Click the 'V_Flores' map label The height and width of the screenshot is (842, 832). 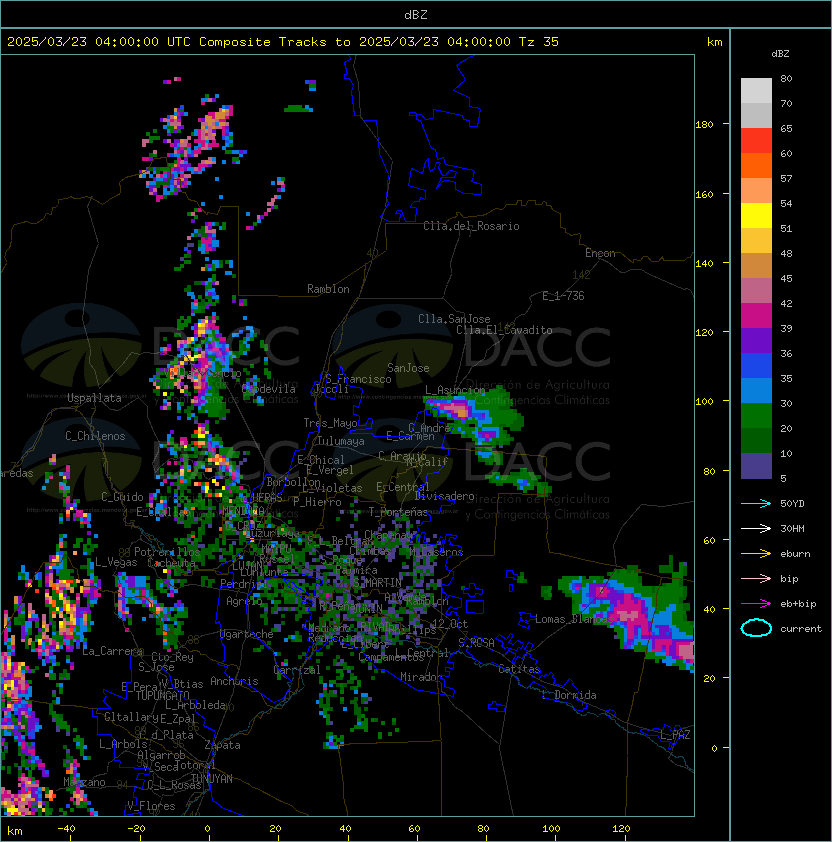click(151, 806)
